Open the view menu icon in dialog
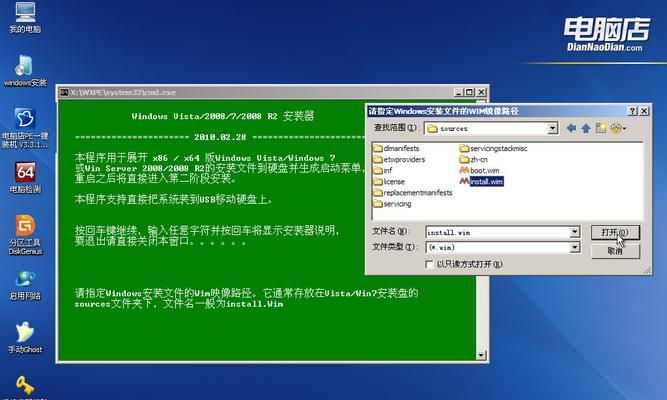This screenshot has height=400, width=667. [618, 128]
